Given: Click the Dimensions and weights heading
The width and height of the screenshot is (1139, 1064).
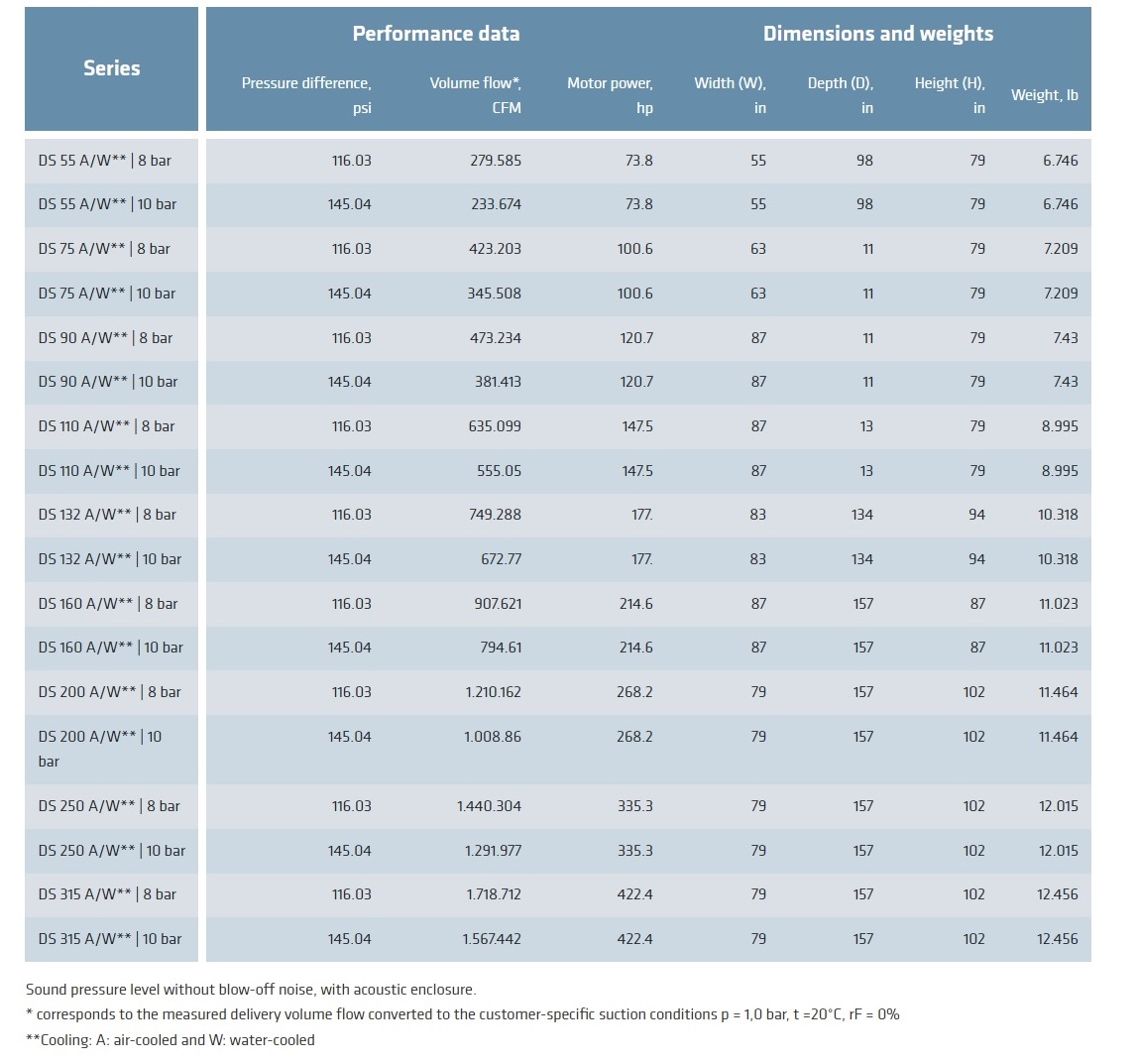Looking at the screenshot, I should (x=877, y=34).
